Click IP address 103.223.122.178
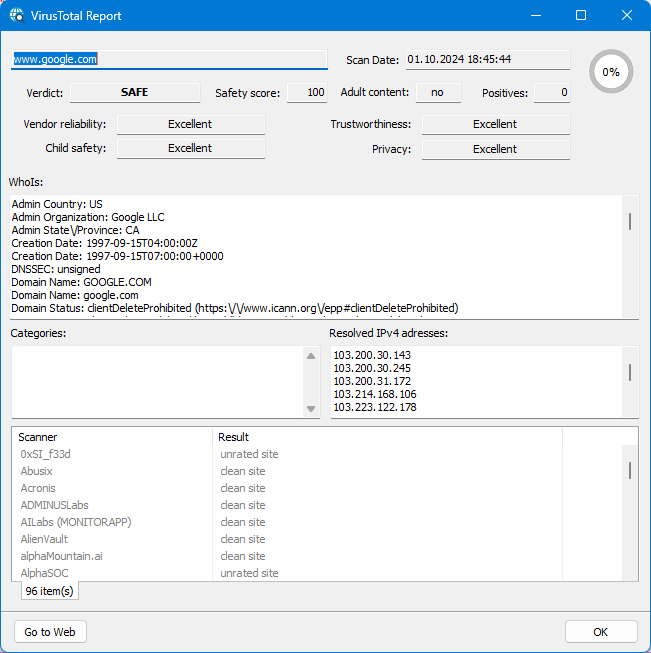 click(x=375, y=407)
